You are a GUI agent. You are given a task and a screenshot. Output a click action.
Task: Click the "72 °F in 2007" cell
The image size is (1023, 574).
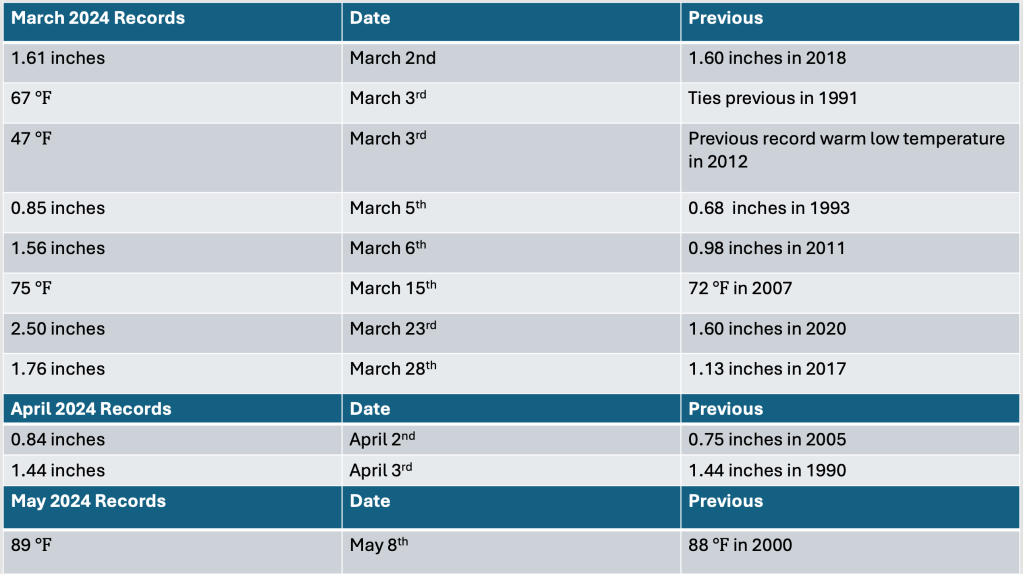tap(740, 288)
